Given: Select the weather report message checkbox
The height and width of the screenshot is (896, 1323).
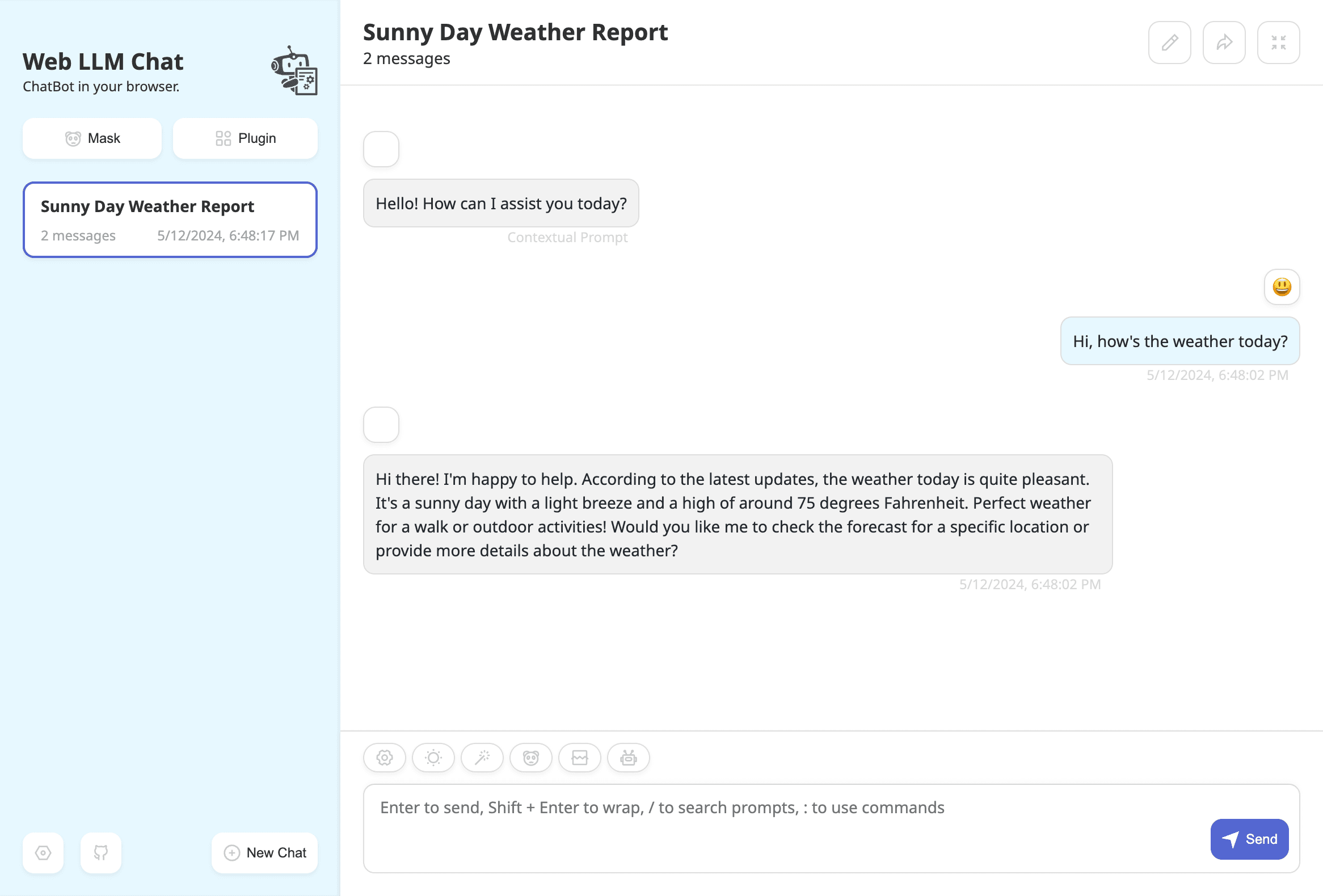Looking at the screenshot, I should point(381,424).
